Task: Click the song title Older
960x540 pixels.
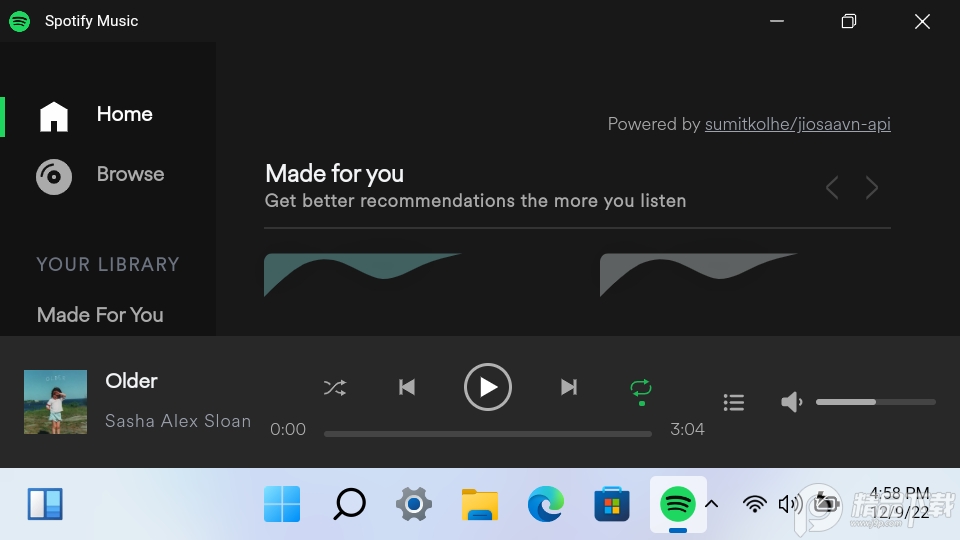Action: click(x=131, y=381)
